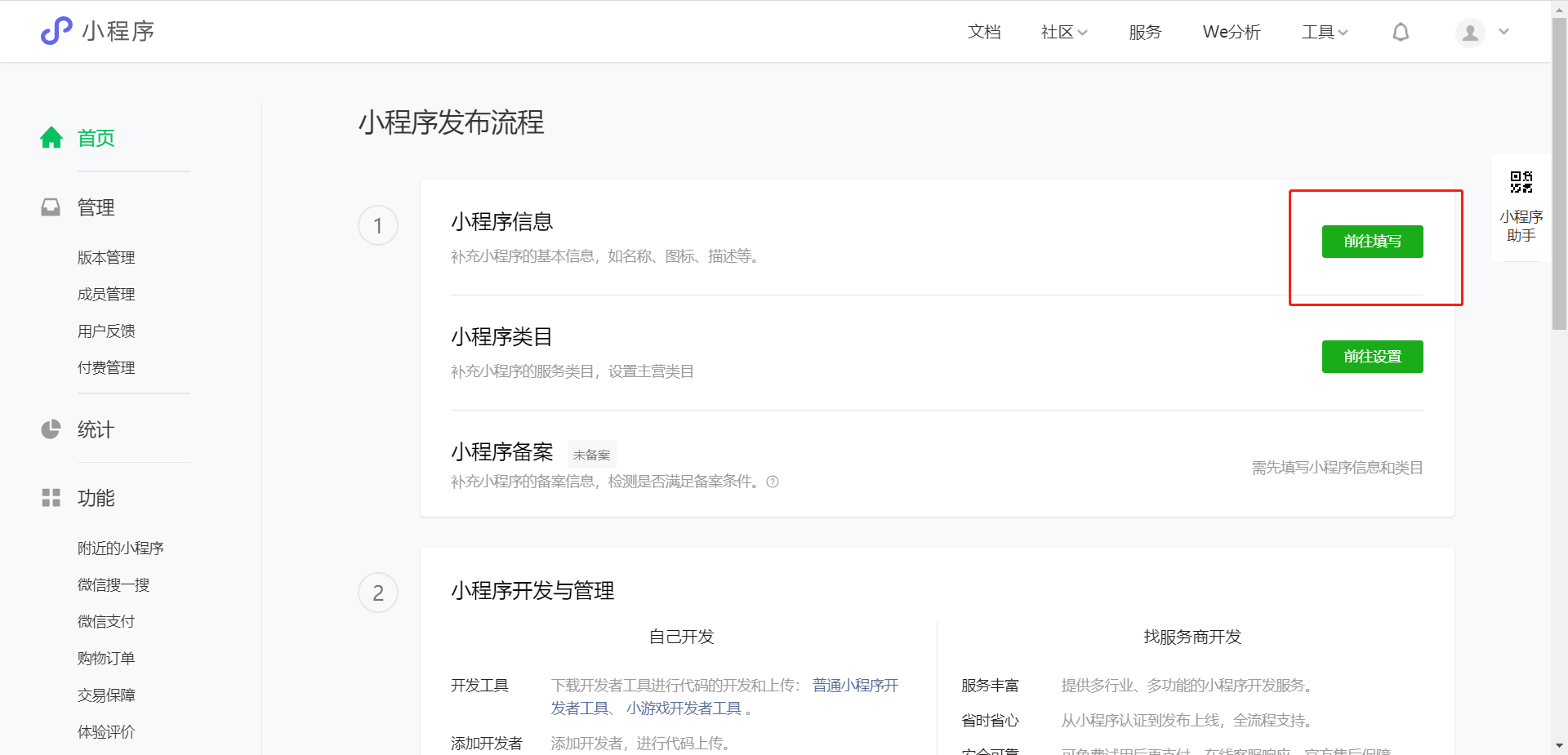Click the 需先填写小程序信息和类目 text

coord(1337,468)
